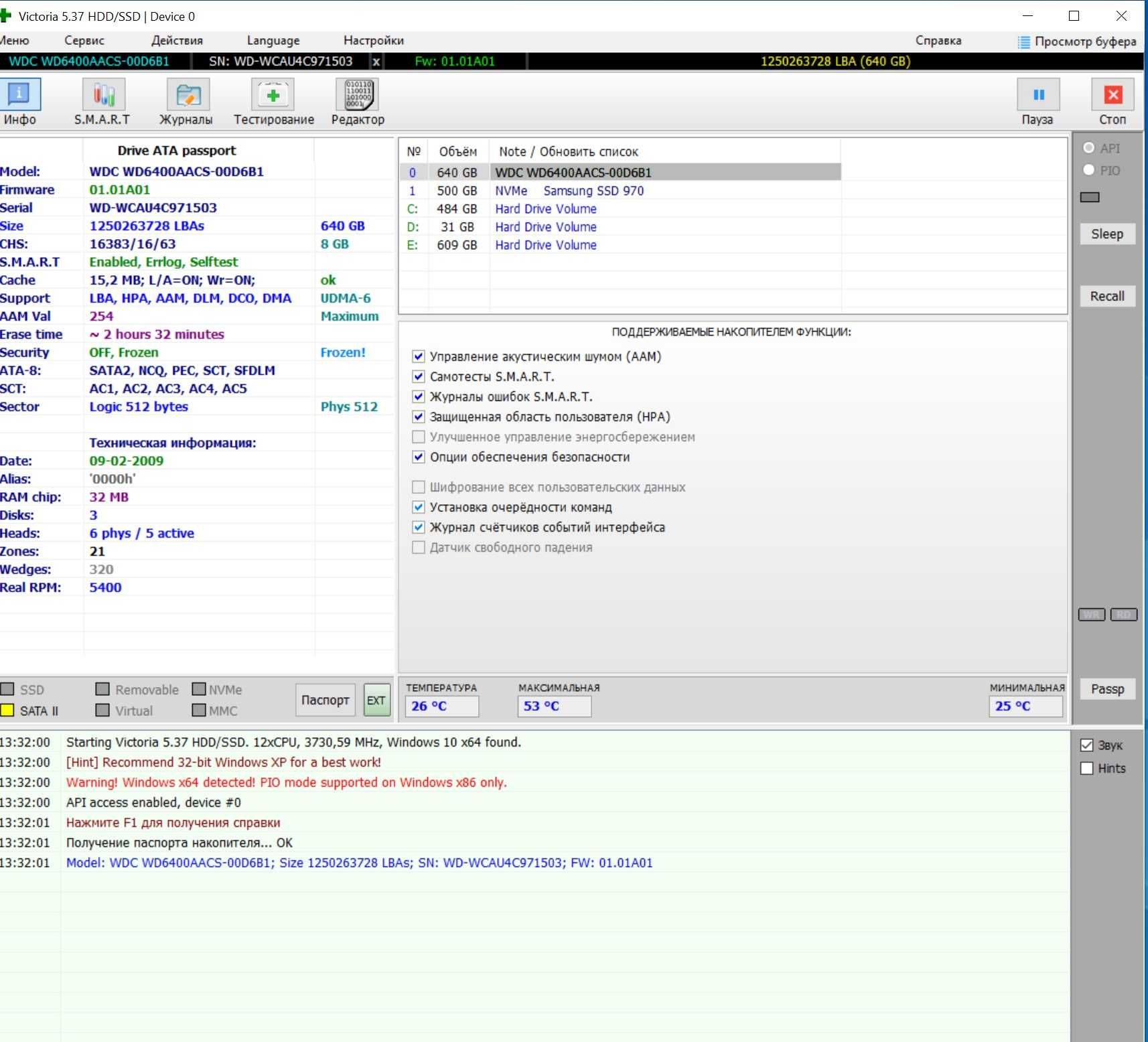The height and width of the screenshot is (1042, 1148).
Task: Toggle the SSD indicator box
Action: [x=7, y=689]
